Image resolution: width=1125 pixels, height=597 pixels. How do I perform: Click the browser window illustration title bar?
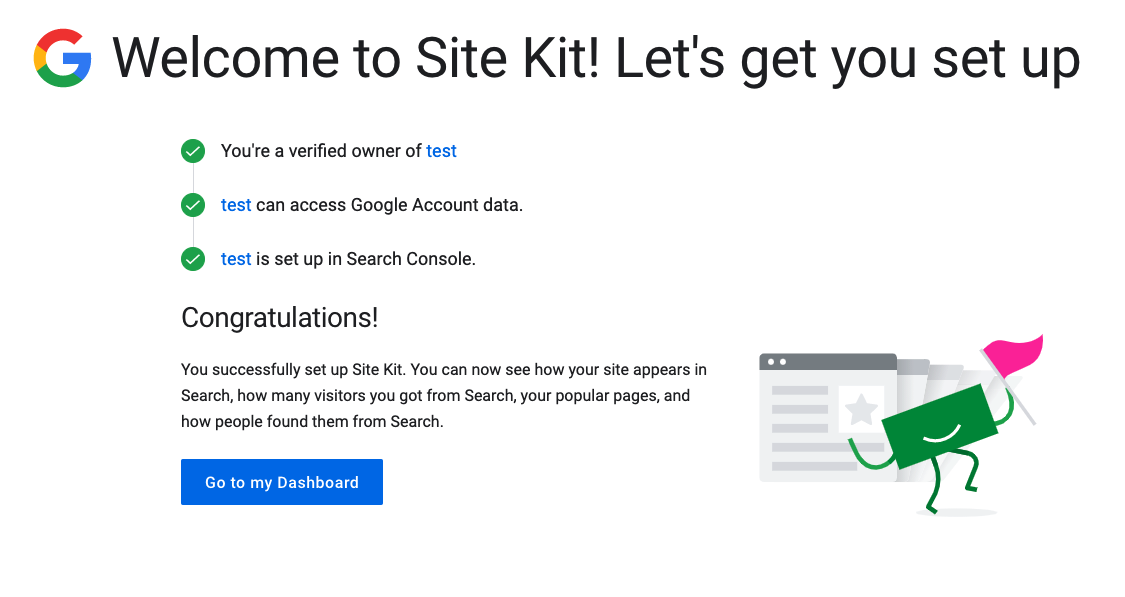tap(828, 362)
